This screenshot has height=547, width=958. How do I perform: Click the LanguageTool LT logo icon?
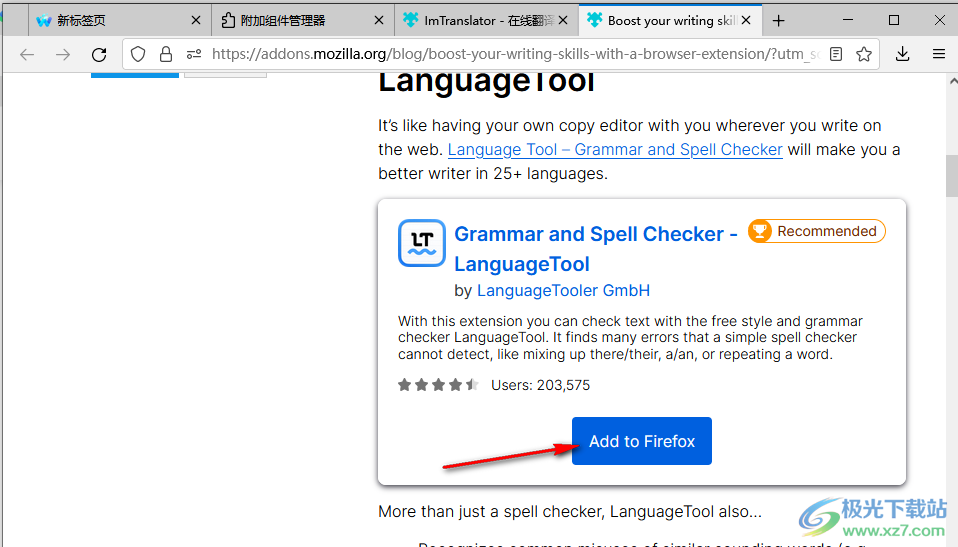(422, 243)
